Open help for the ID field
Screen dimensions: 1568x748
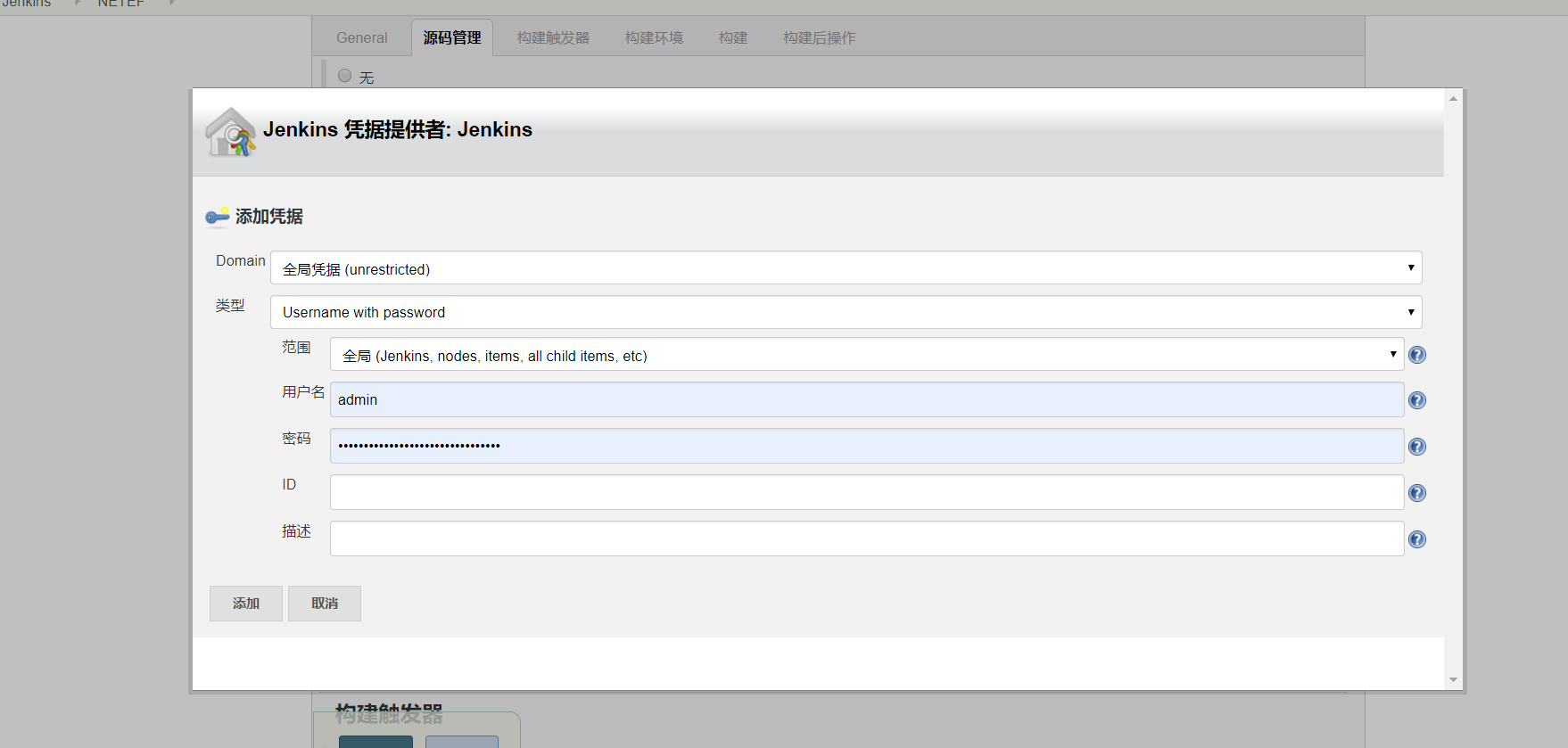pyautogui.click(x=1417, y=493)
